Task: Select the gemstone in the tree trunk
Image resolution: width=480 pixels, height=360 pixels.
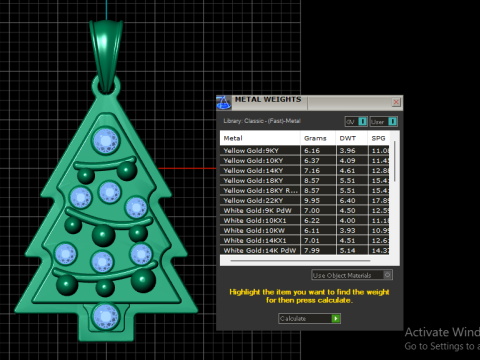Action: pyautogui.click(x=106, y=317)
